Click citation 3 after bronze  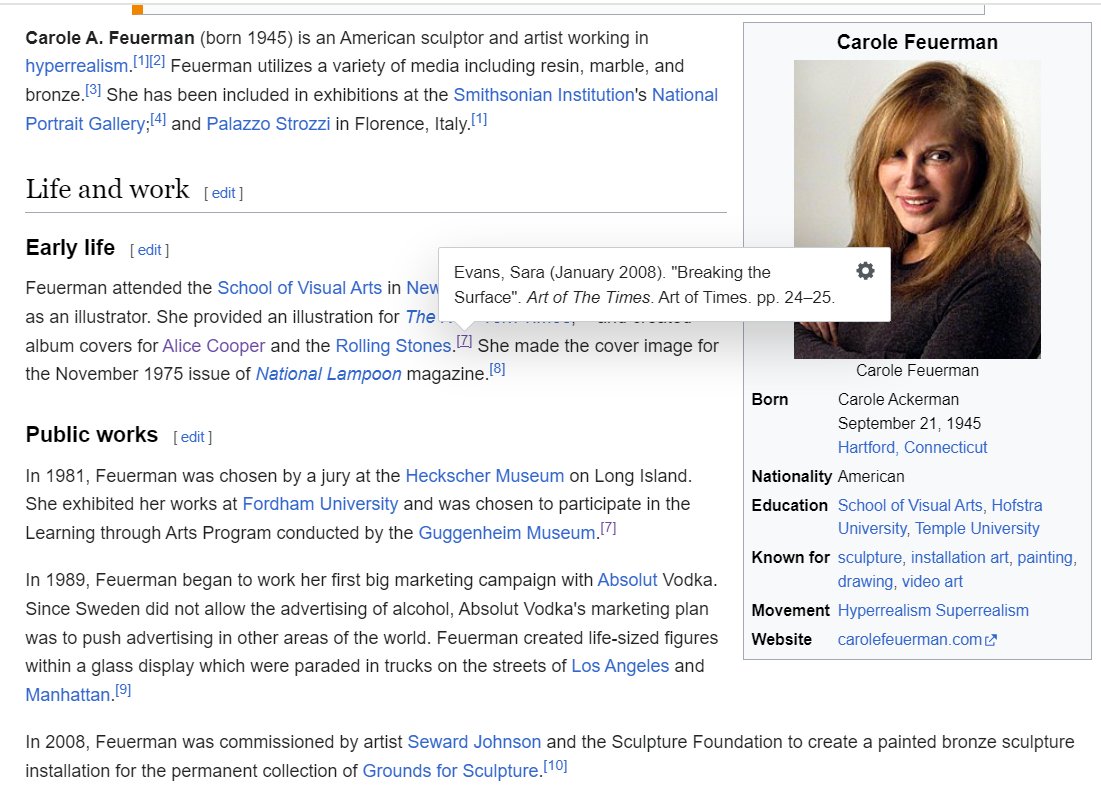(93, 90)
